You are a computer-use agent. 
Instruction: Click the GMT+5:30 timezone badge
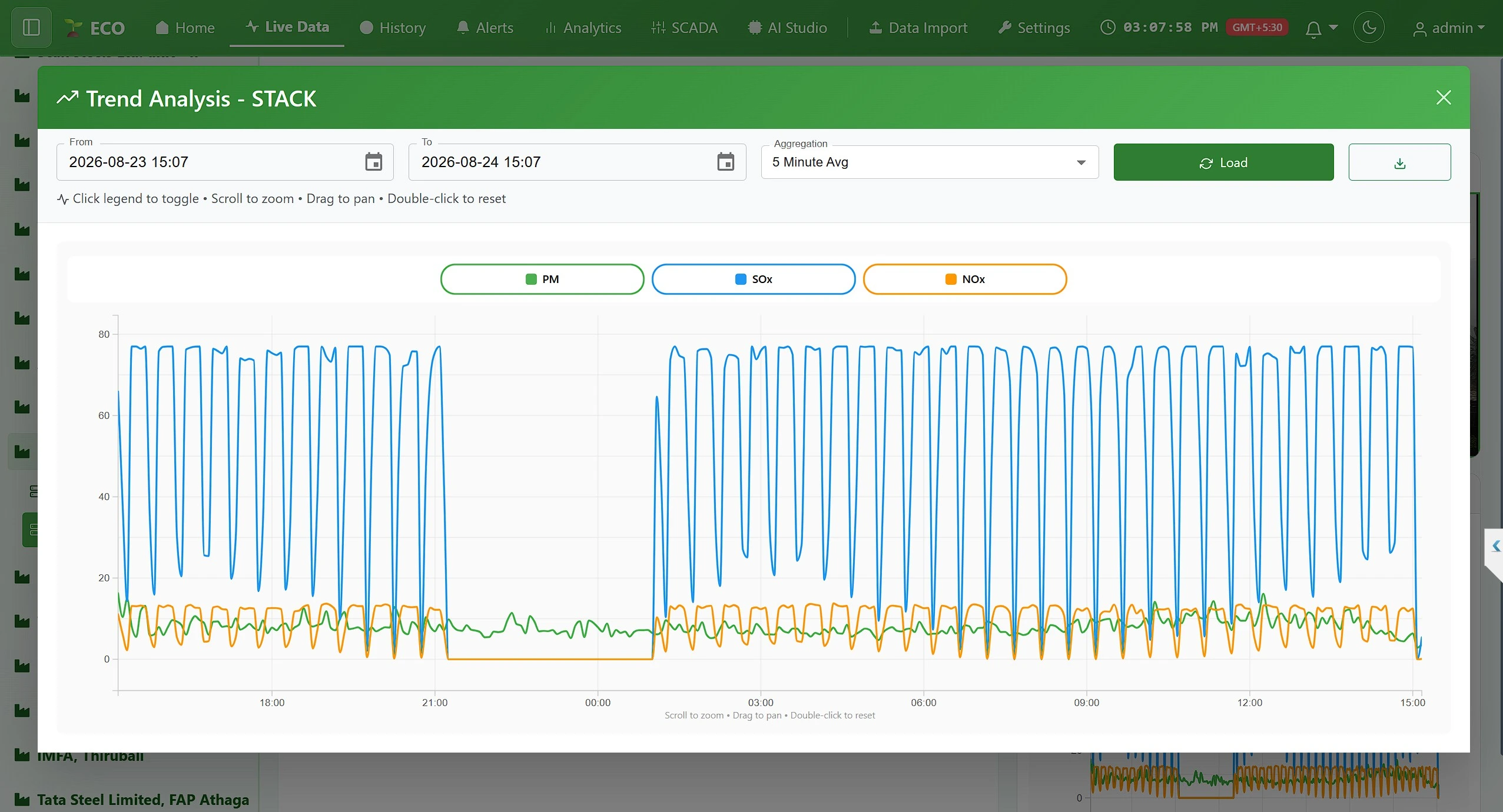(x=1257, y=28)
